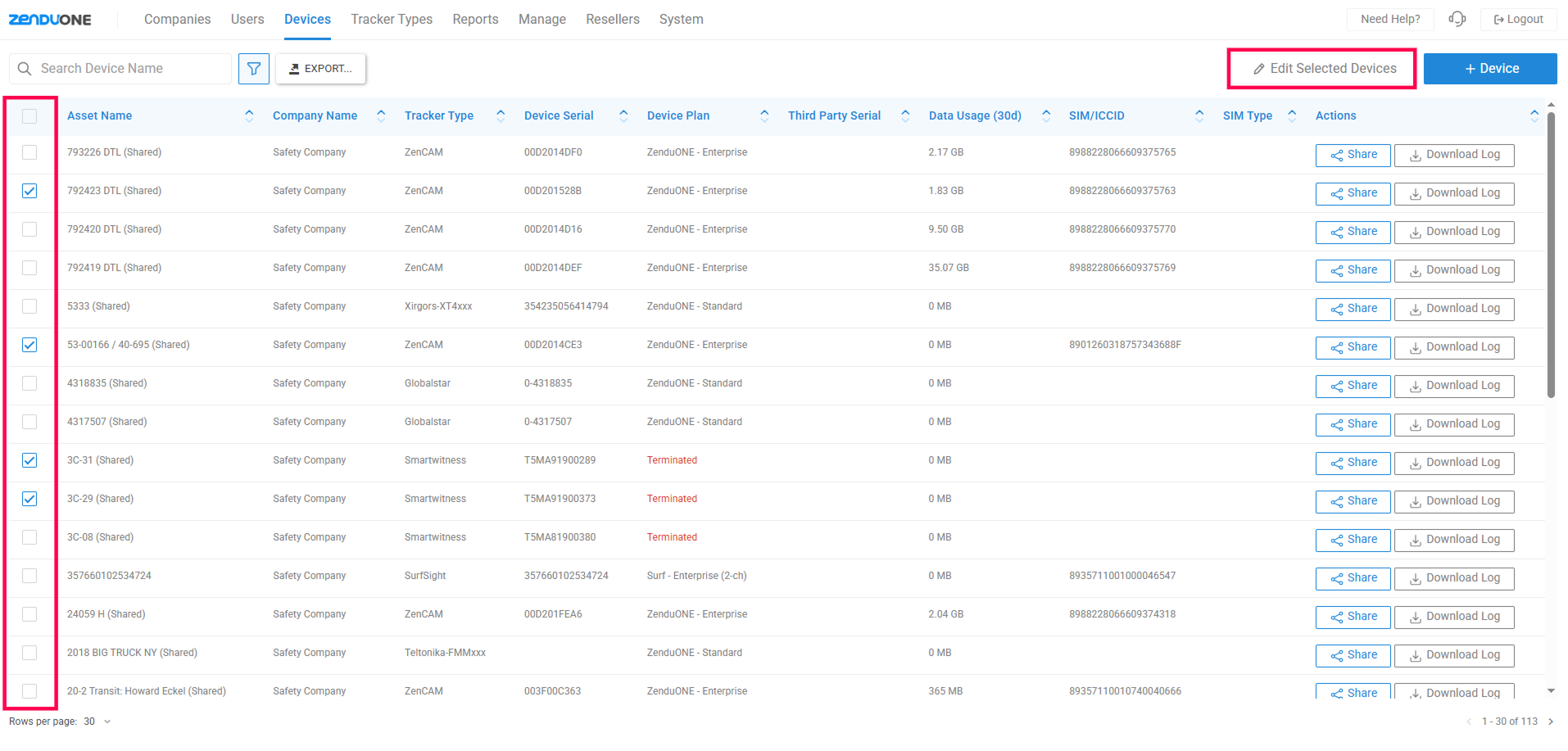
Task: Download Log for 792420 DTL
Action: 1454,232
